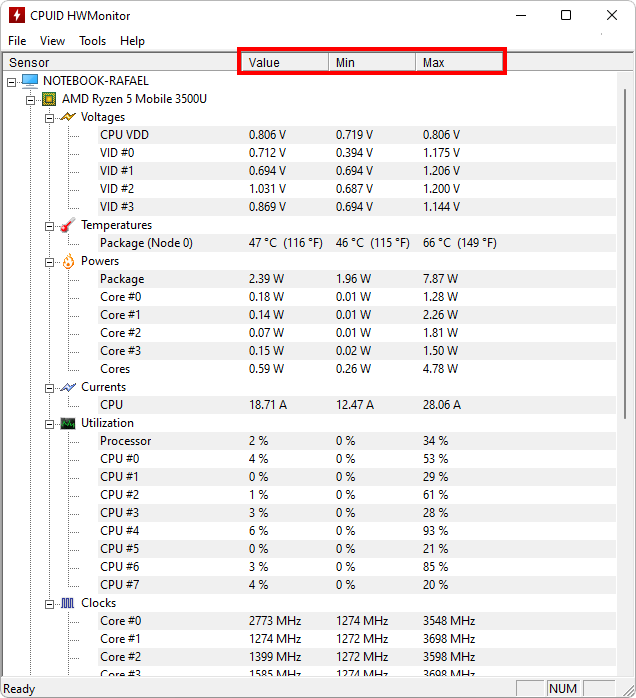Select the Powers Core #1 row
Screen dimensions: 636x698
click(x=357, y=315)
